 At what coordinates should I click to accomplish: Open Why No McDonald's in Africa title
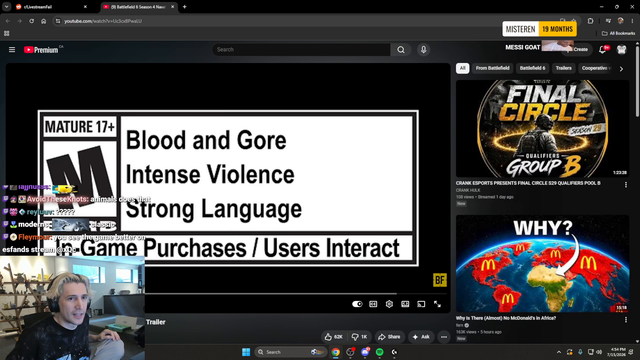pos(506,318)
